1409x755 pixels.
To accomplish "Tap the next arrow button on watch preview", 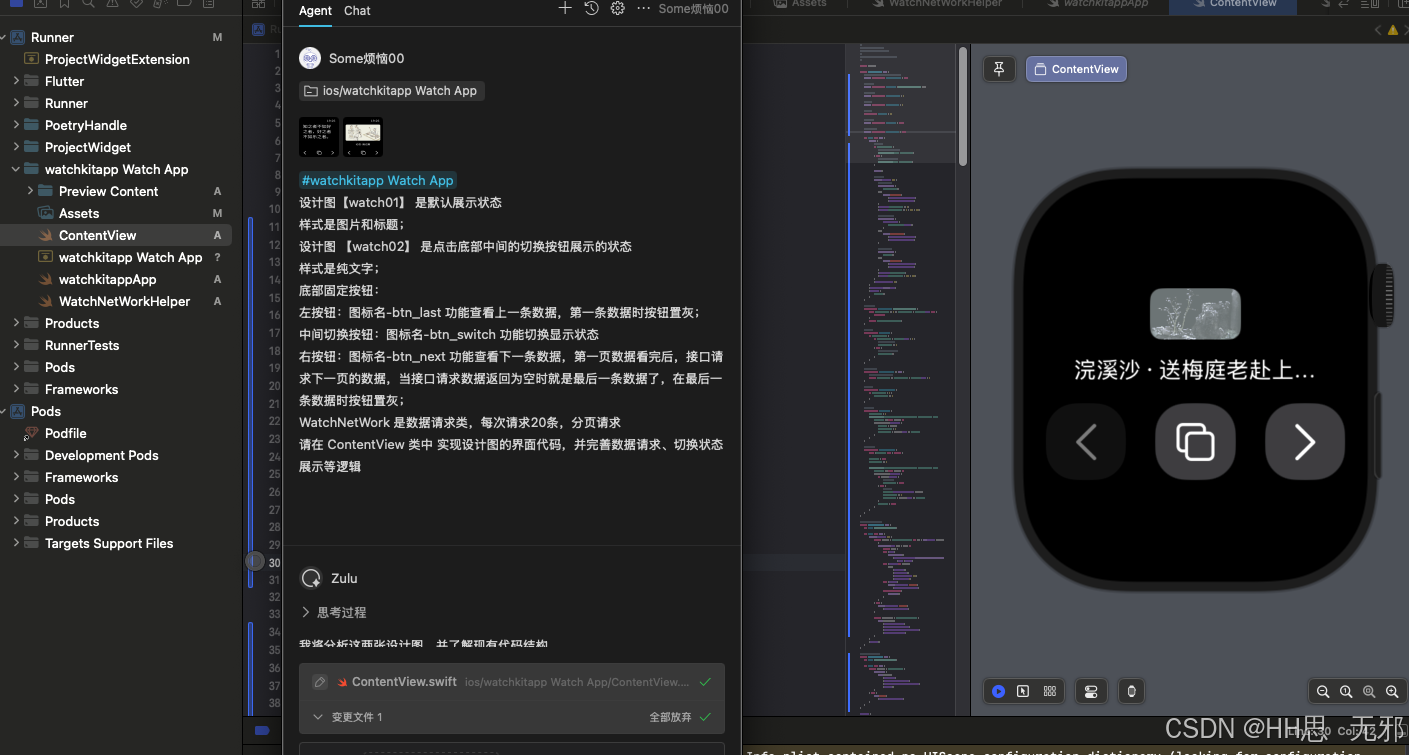I will [x=1304, y=441].
